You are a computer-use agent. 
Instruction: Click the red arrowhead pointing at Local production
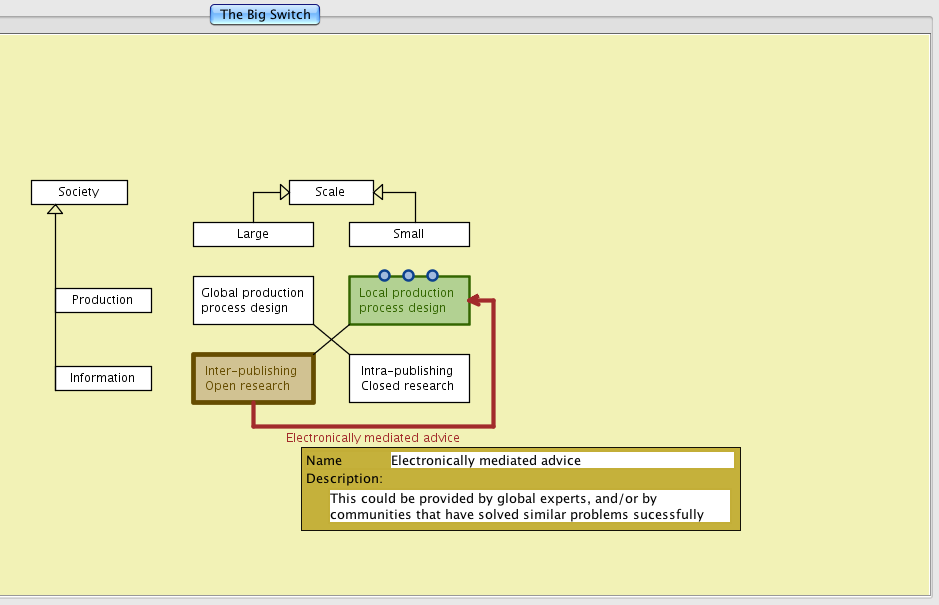click(x=476, y=300)
